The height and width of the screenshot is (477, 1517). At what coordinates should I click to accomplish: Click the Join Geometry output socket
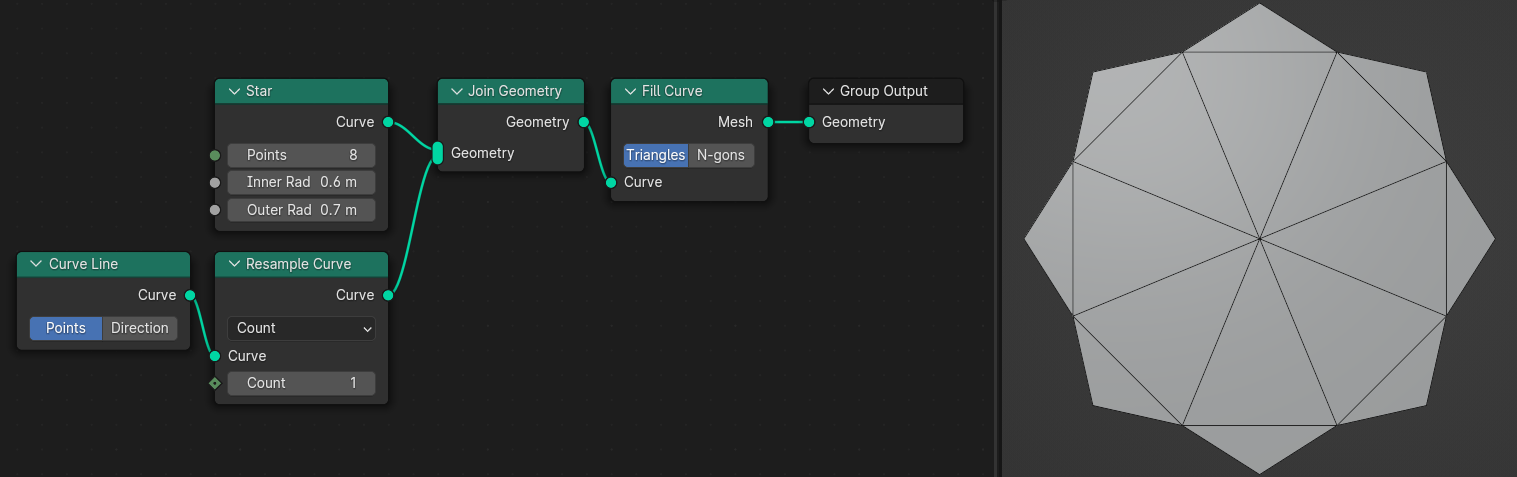pos(584,122)
